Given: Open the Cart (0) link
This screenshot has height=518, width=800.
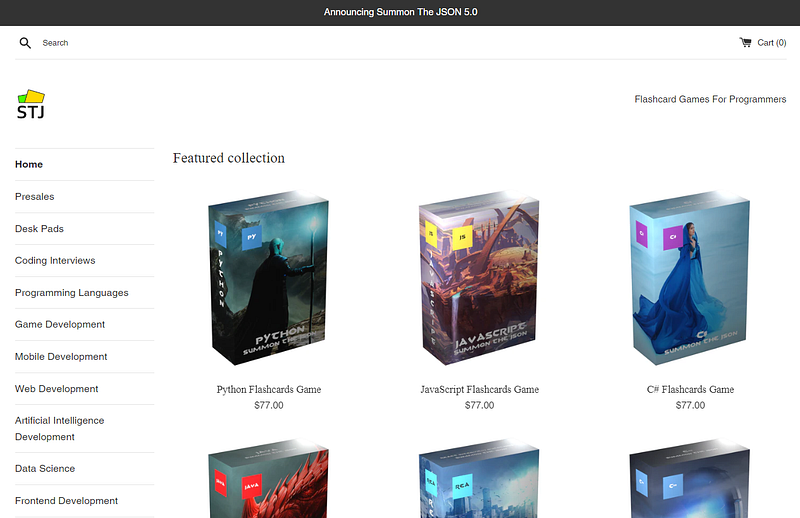Looking at the screenshot, I should pyautogui.click(x=763, y=42).
